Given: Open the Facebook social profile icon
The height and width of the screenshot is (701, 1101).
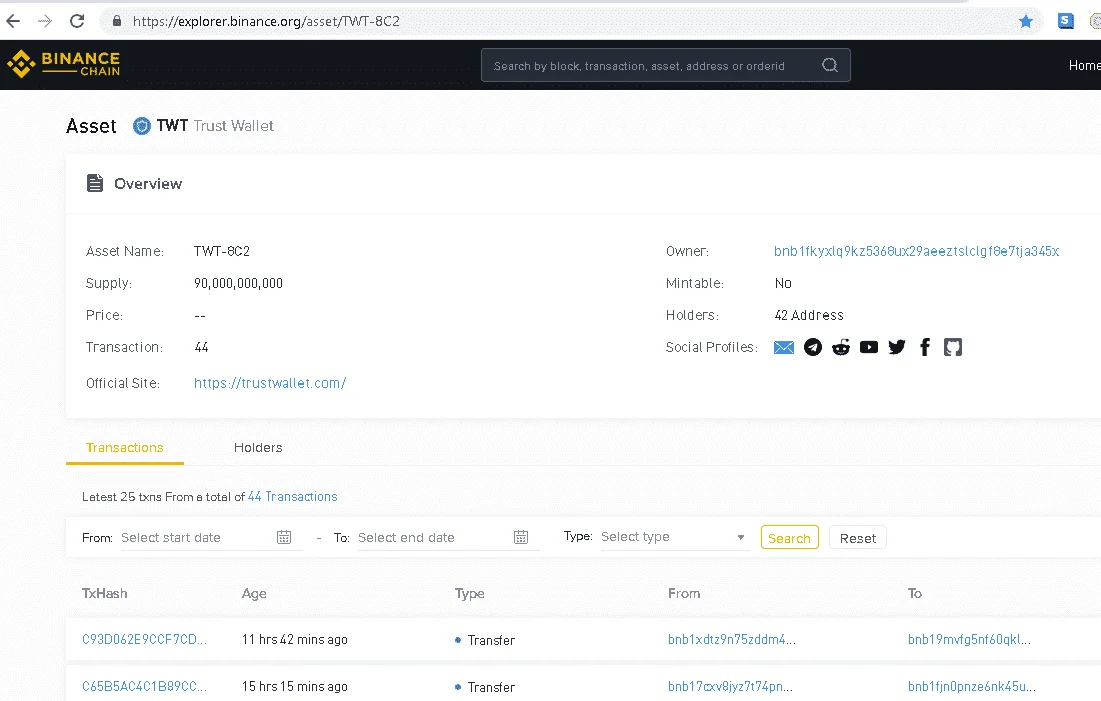Looking at the screenshot, I should [x=925, y=347].
